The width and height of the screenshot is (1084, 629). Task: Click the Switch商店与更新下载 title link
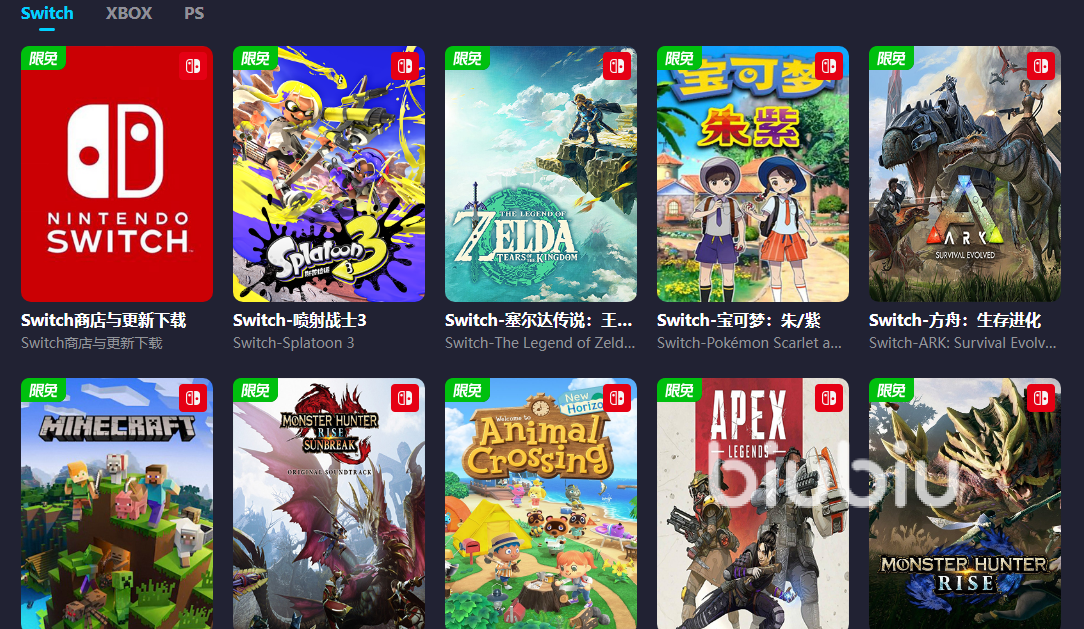[x=104, y=321]
